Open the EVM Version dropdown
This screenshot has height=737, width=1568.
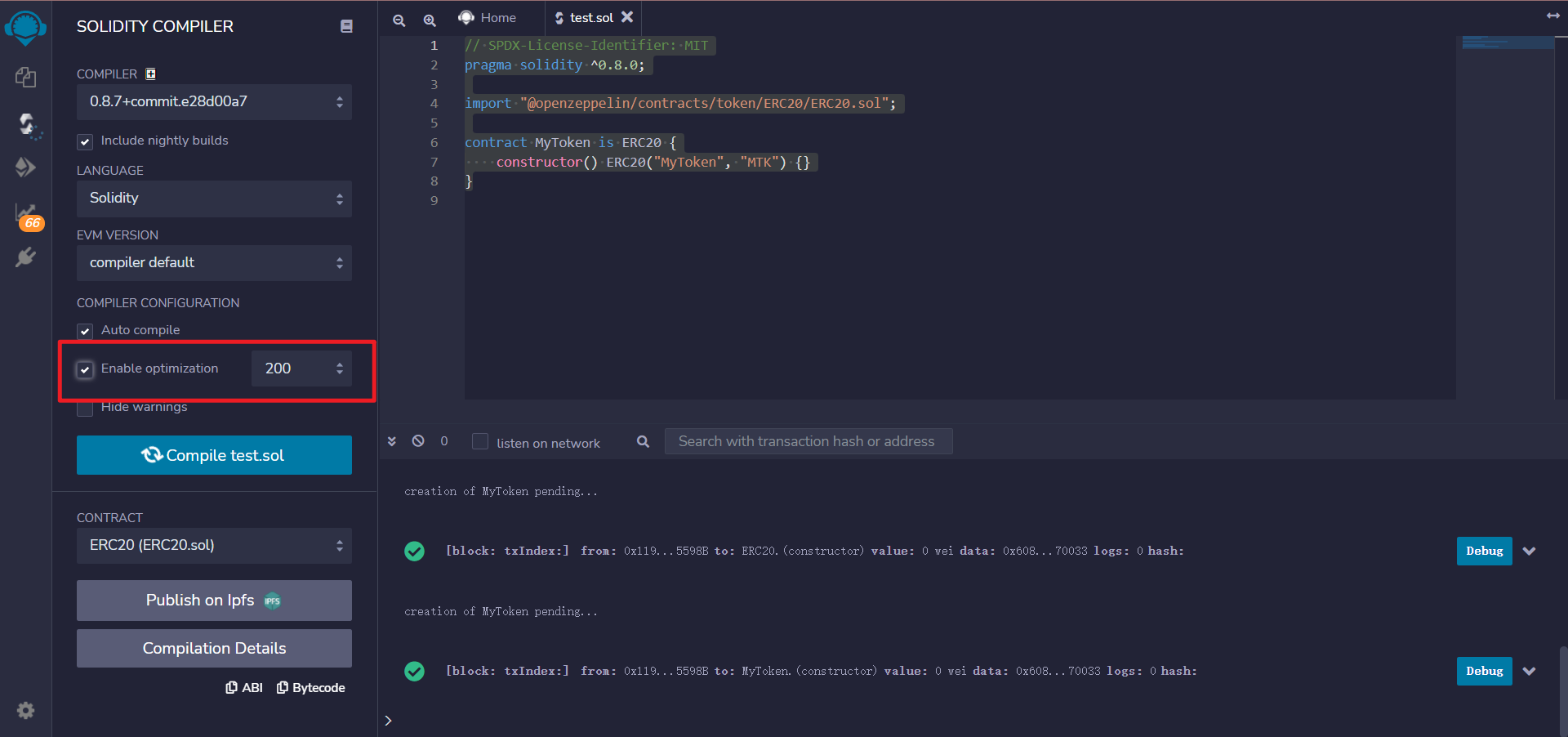(214, 263)
